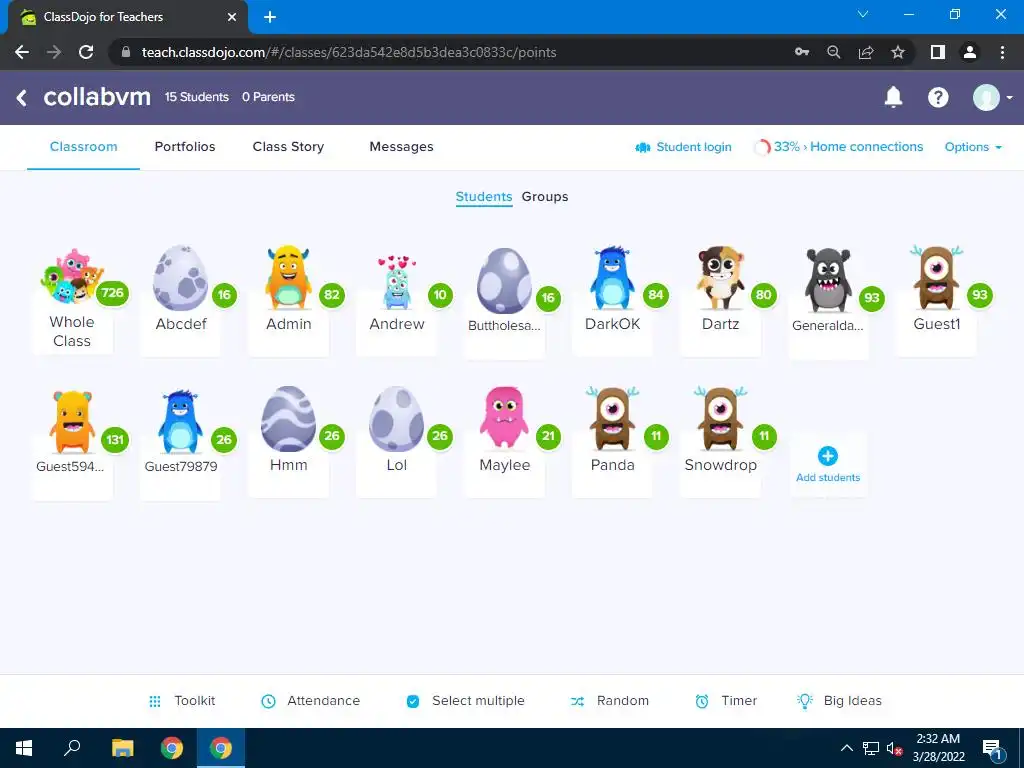Select Andrew's monster with hearts avatar

click(x=396, y=282)
